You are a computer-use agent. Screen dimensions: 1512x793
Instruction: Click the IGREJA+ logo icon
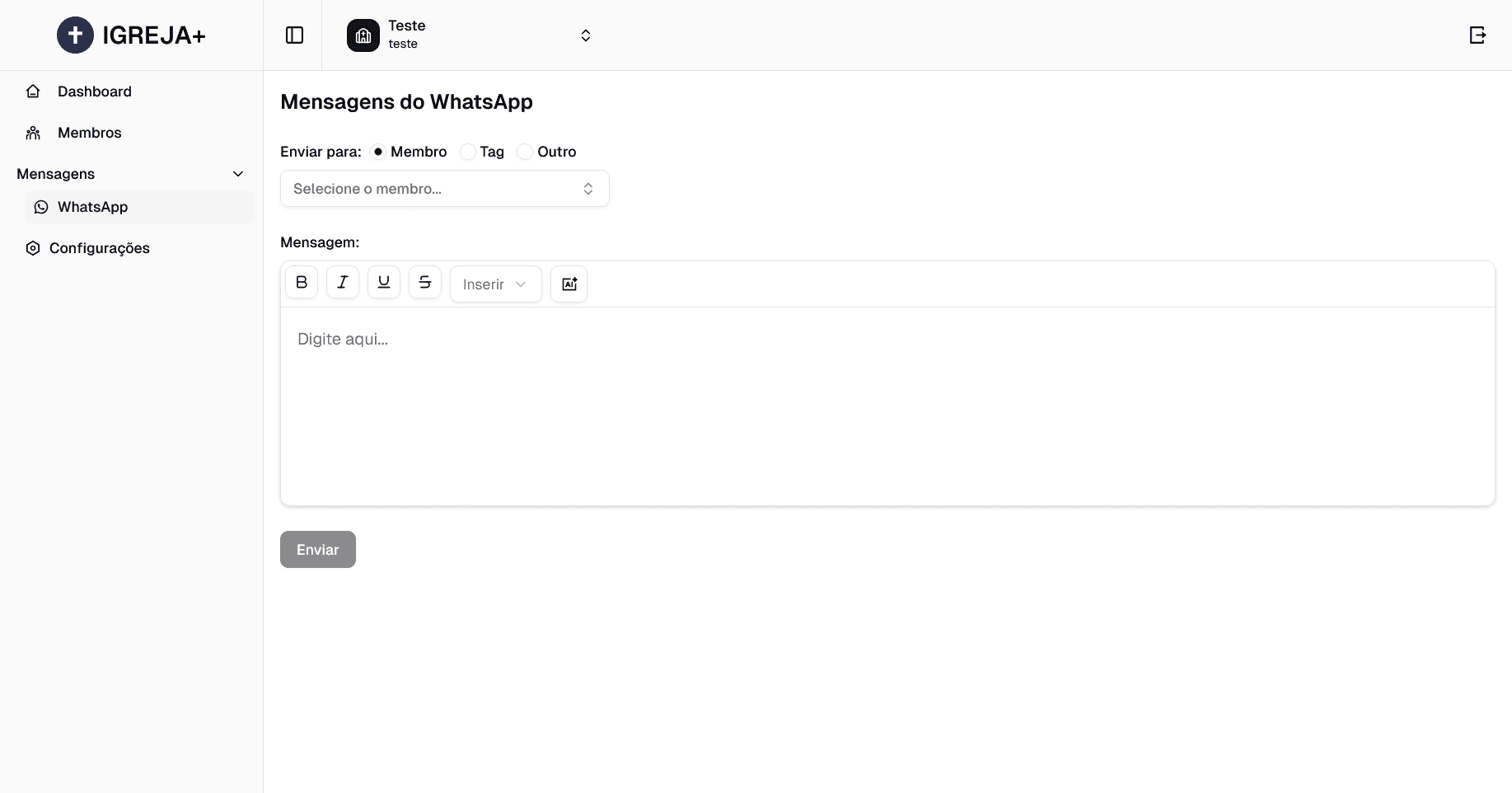(75, 35)
